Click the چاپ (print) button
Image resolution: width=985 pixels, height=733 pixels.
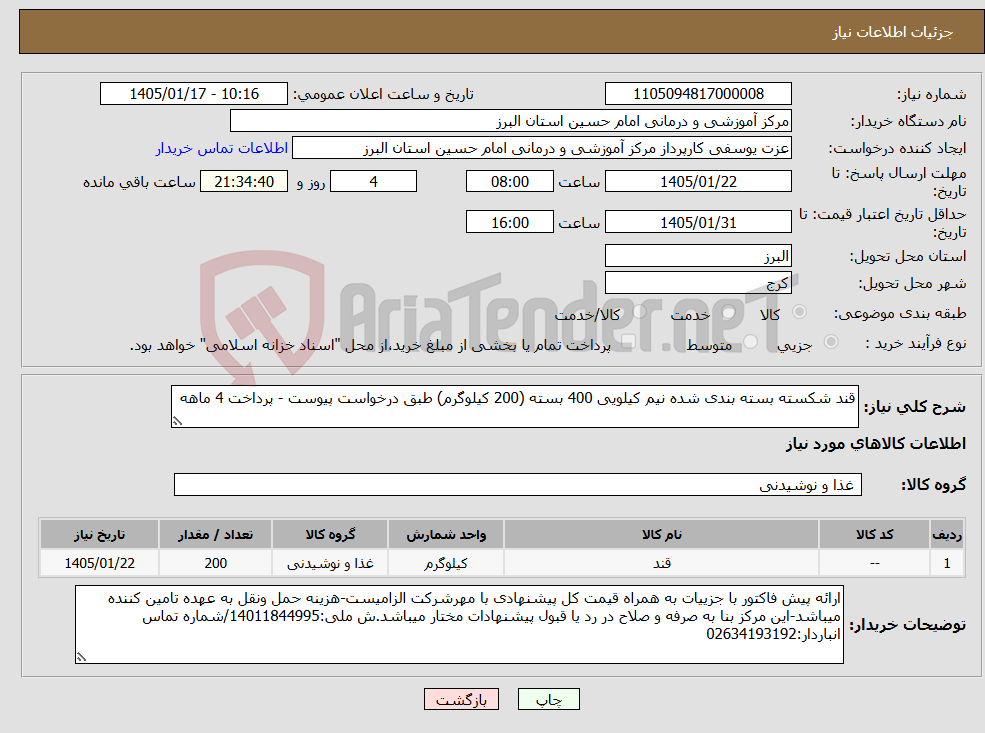[548, 699]
